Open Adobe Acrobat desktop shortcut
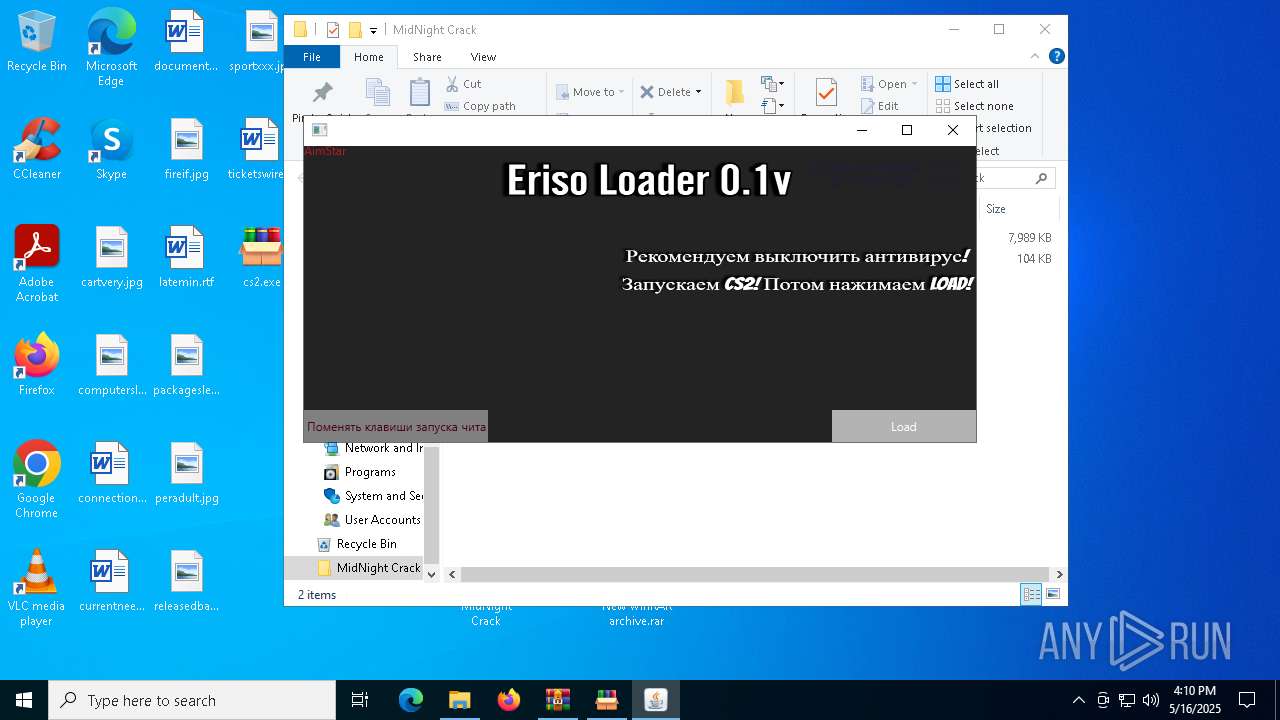 (37, 264)
